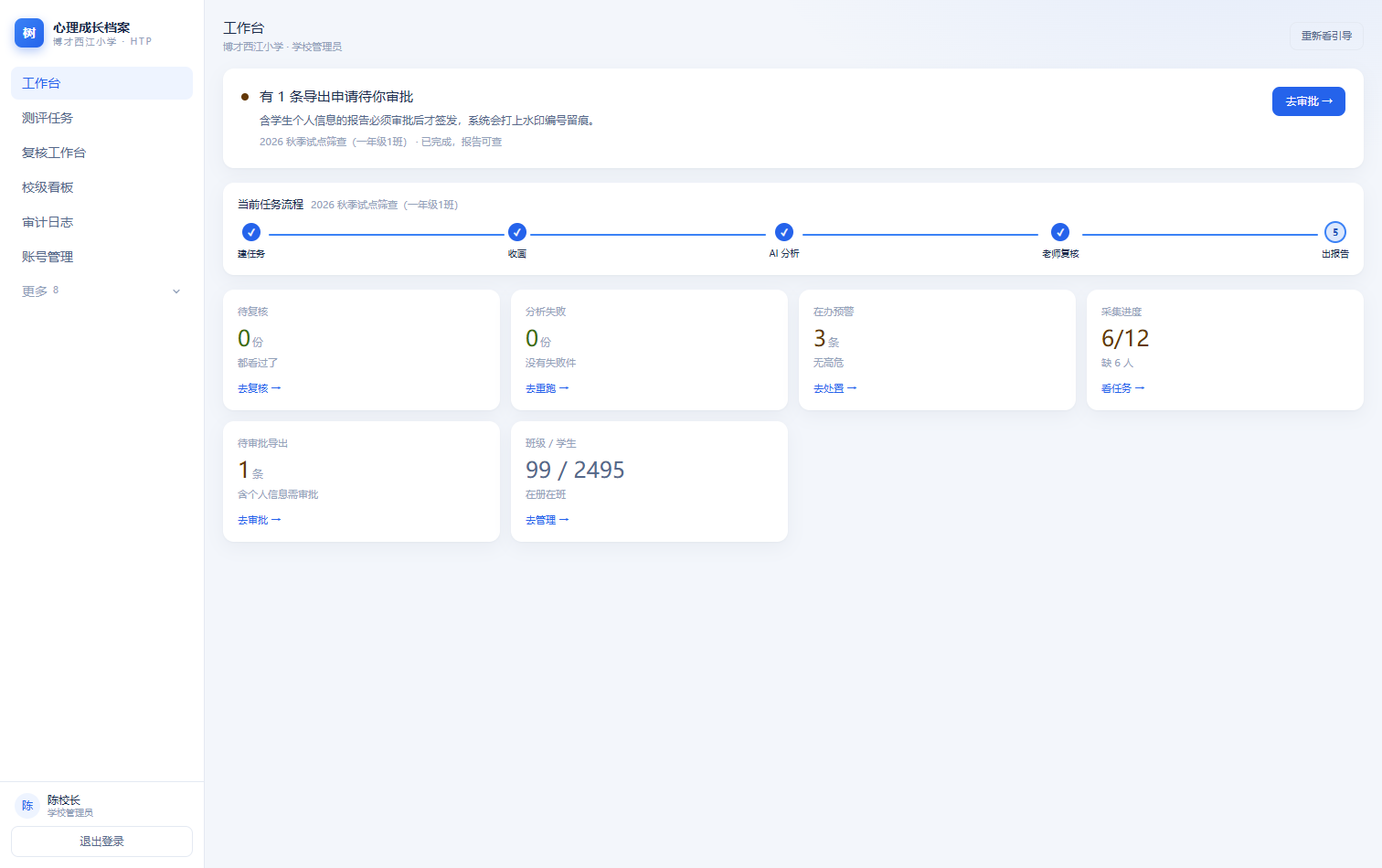Click the 6/12 采集进度 value

(1125, 339)
